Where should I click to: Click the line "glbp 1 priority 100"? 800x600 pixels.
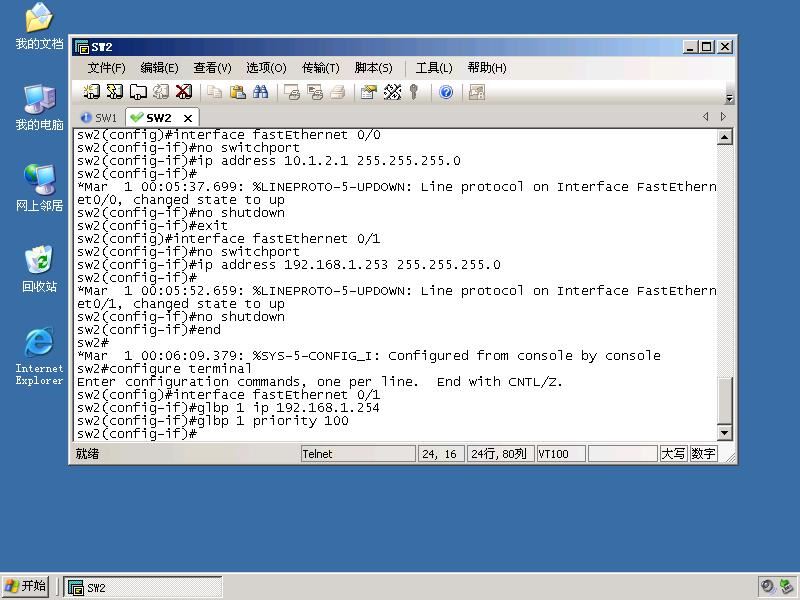[213, 421]
